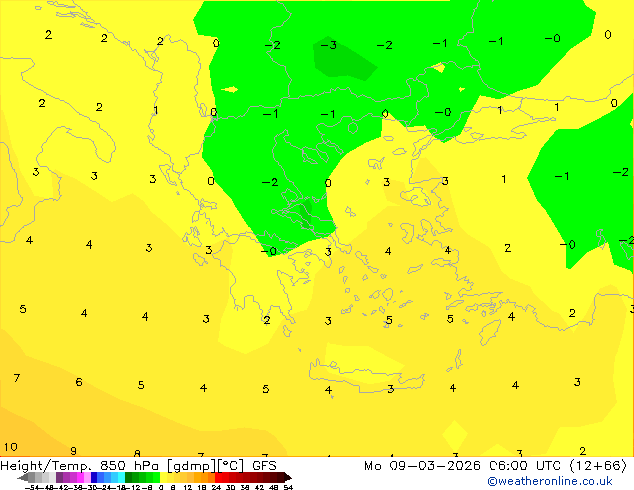The width and height of the screenshot is (634, 490).
Task: Pick the dark purple legend color swatch
Action: click(x=59, y=477)
